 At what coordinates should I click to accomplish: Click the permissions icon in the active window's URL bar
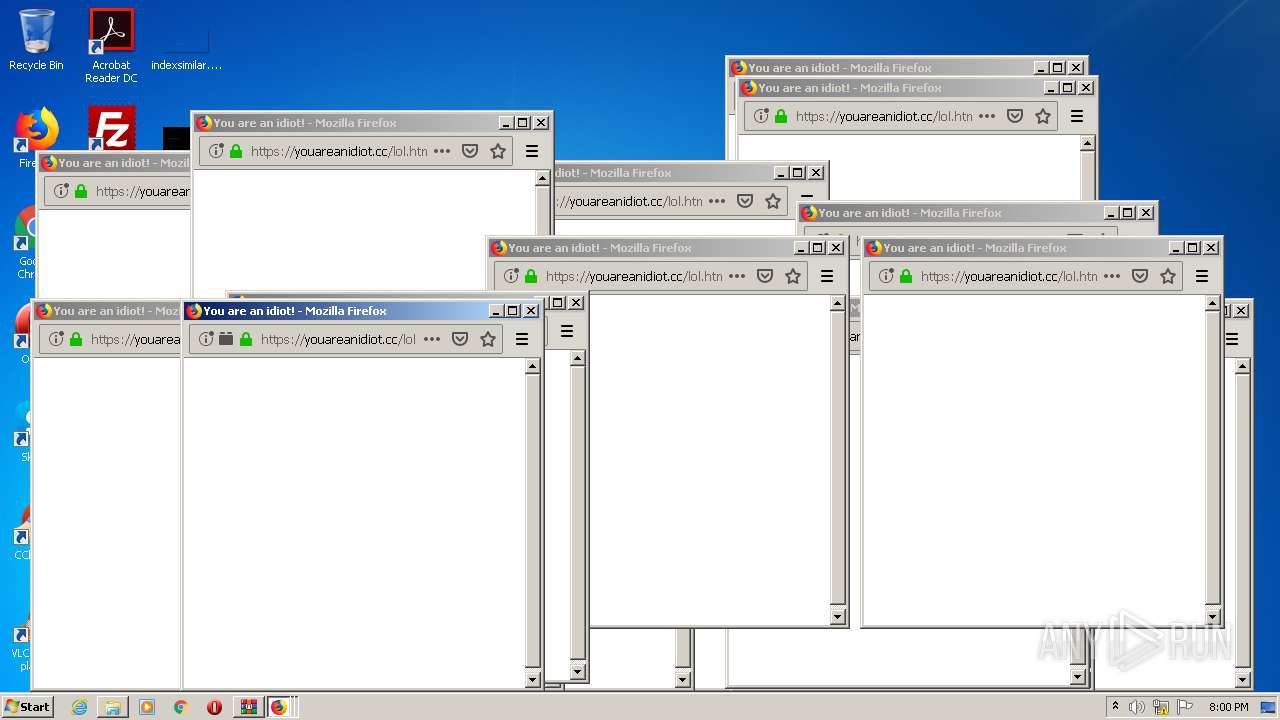[x=226, y=339]
